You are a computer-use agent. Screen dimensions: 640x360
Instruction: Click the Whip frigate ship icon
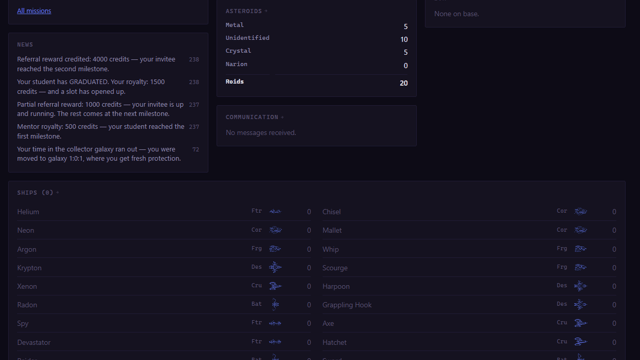[x=580, y=249]
